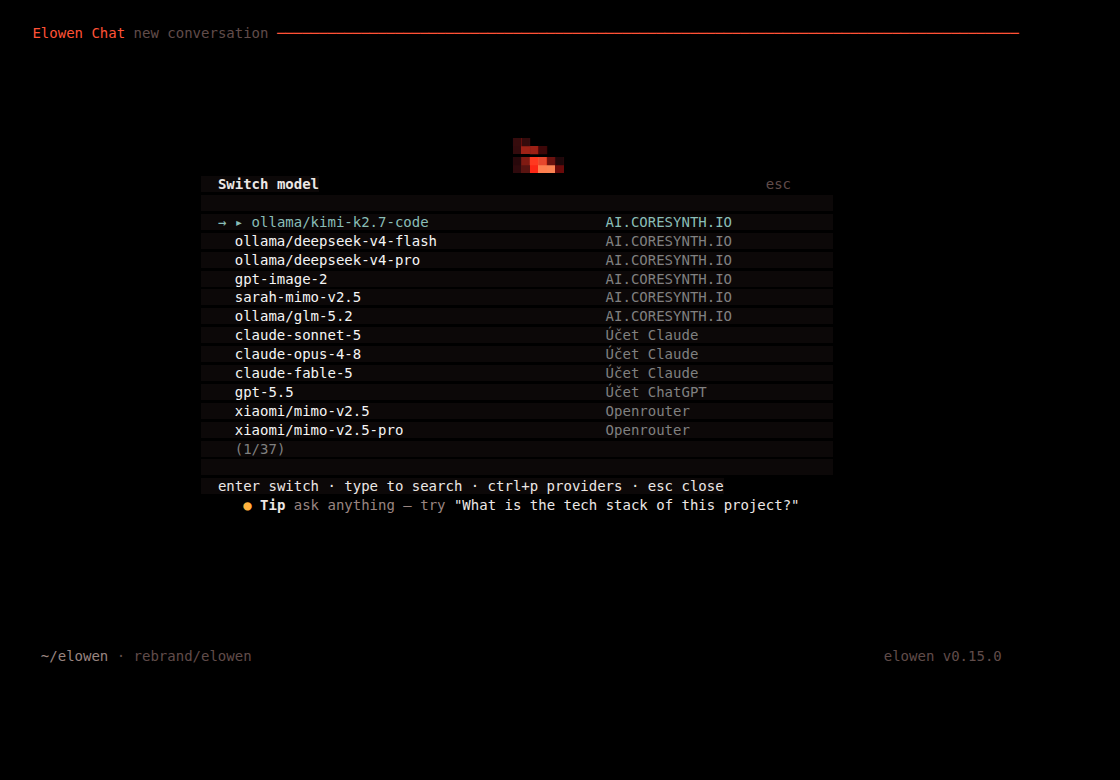Screen dimensions: 1120x780
Task: Click AI.CORESYNTH.IO provider beside gpt-image-2
Action: click(x=669, y=279)
